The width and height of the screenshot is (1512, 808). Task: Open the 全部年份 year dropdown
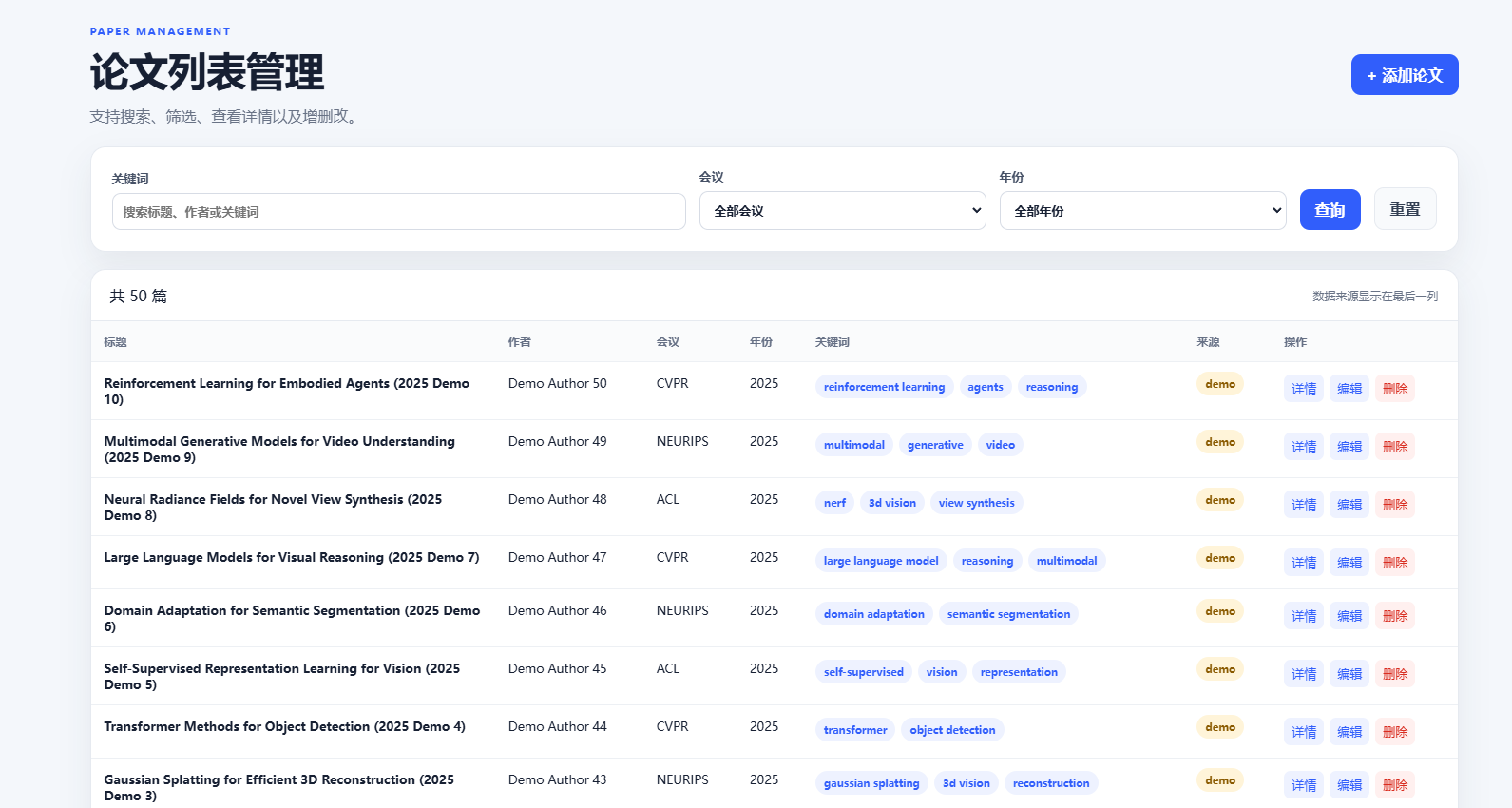click(1143, 211)
